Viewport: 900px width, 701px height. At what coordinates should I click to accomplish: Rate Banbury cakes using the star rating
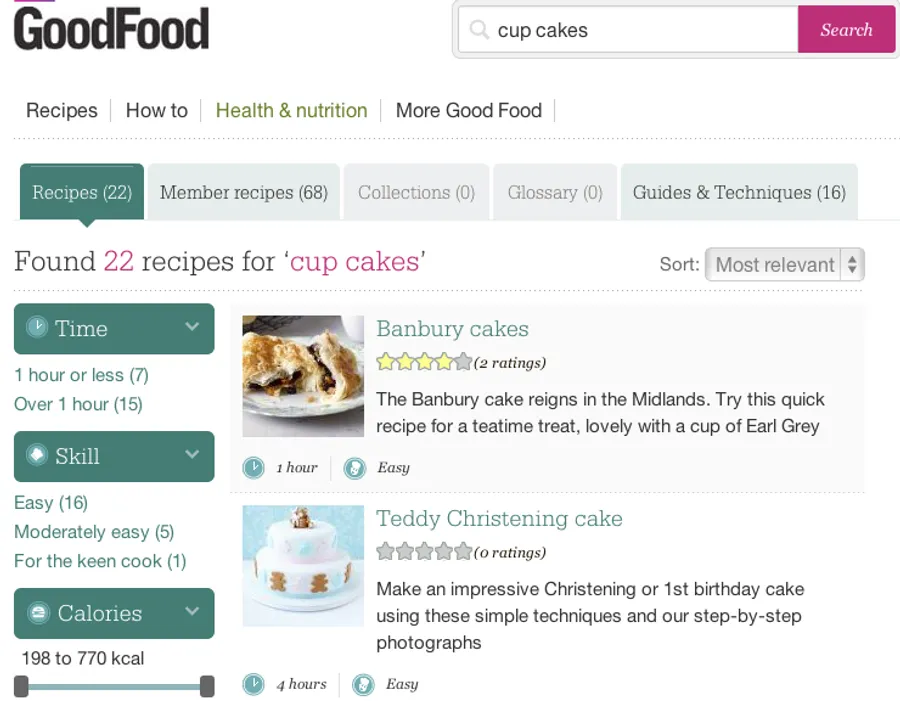click(424, 362)
